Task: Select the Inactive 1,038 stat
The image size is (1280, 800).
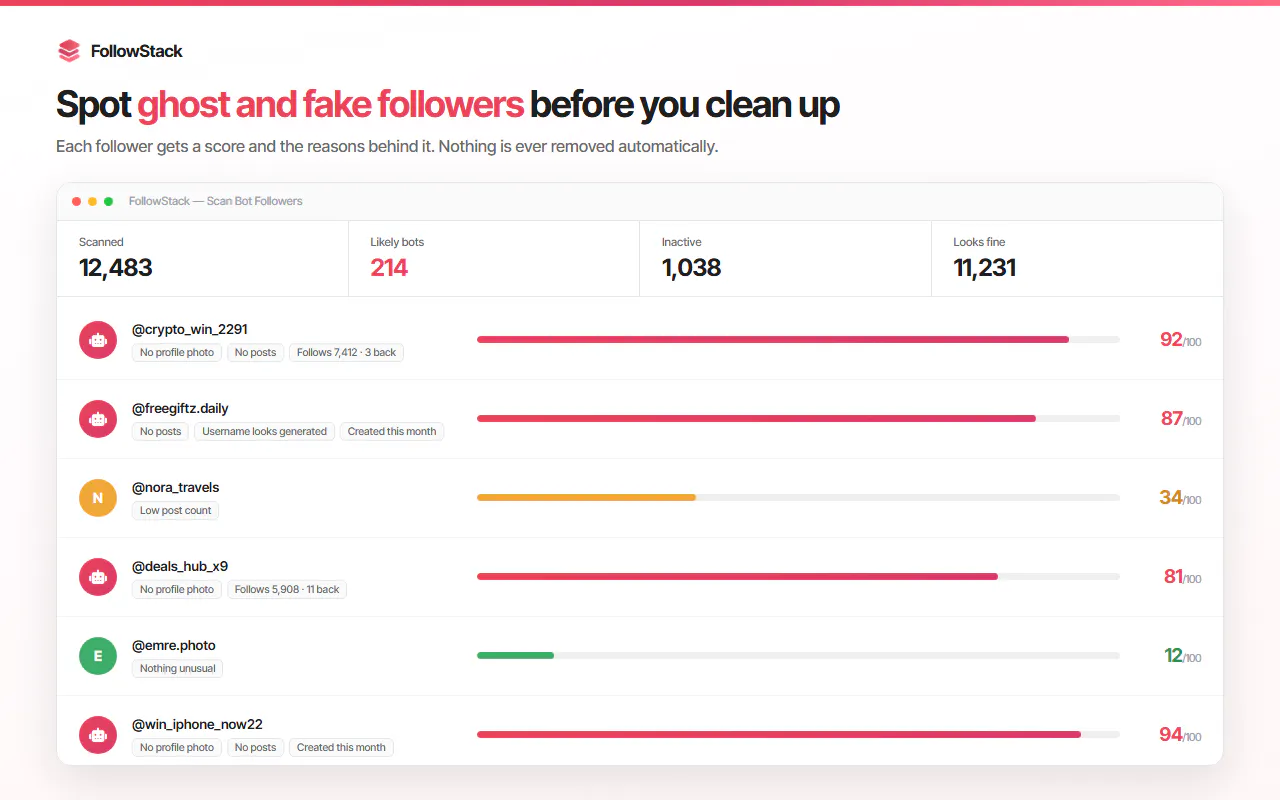Action: coord(785,259)
